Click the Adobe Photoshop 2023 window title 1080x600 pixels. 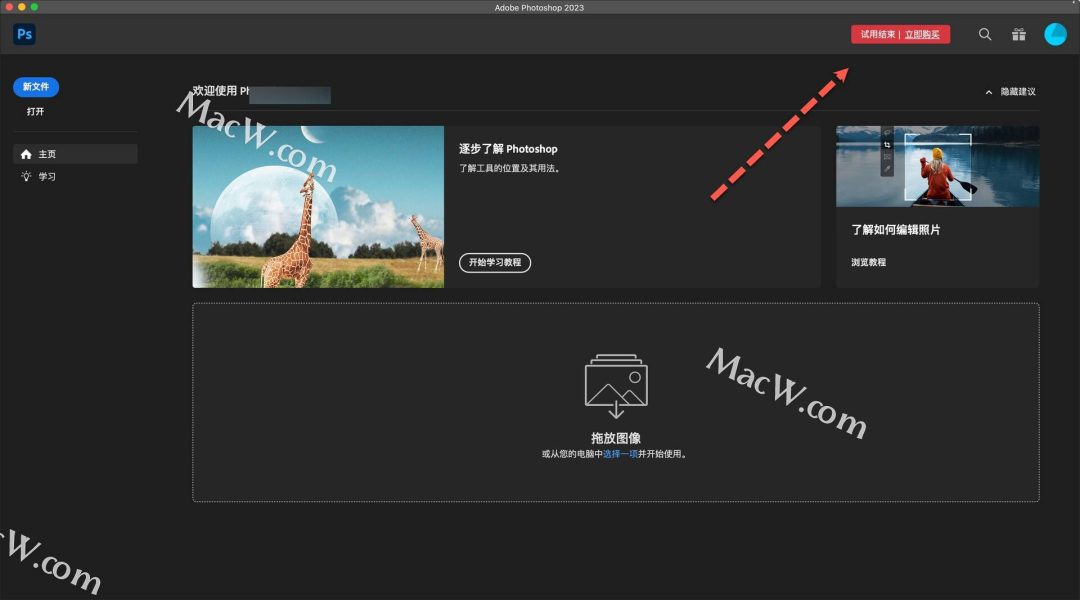(x=539, y=8)
